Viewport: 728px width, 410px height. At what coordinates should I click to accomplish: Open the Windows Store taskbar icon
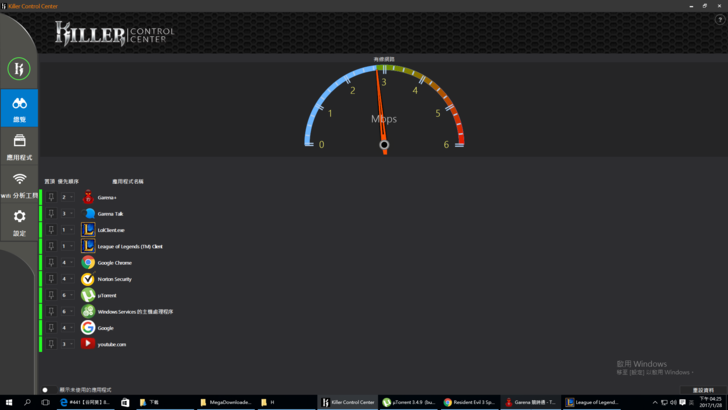tap(125, 402)
